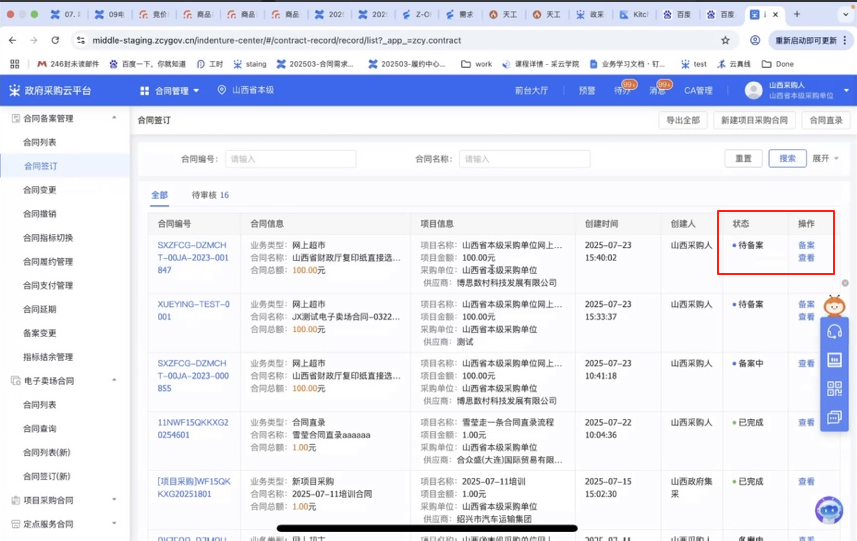Click the chat message icon in floating bar

pyautogui.click(x=834, y=416)
